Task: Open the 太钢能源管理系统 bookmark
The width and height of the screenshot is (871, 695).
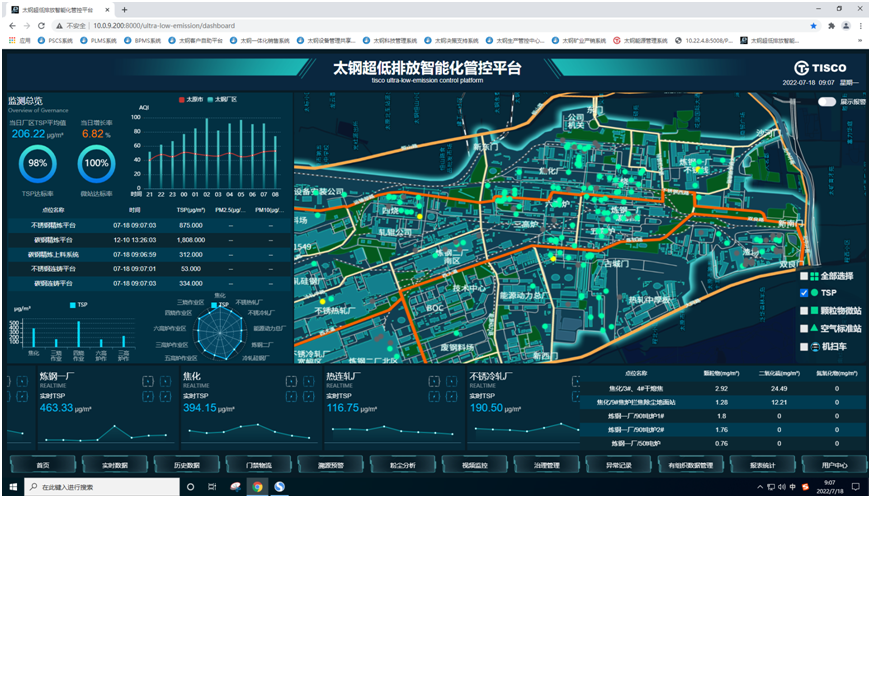Action: [x=640, y=40]
